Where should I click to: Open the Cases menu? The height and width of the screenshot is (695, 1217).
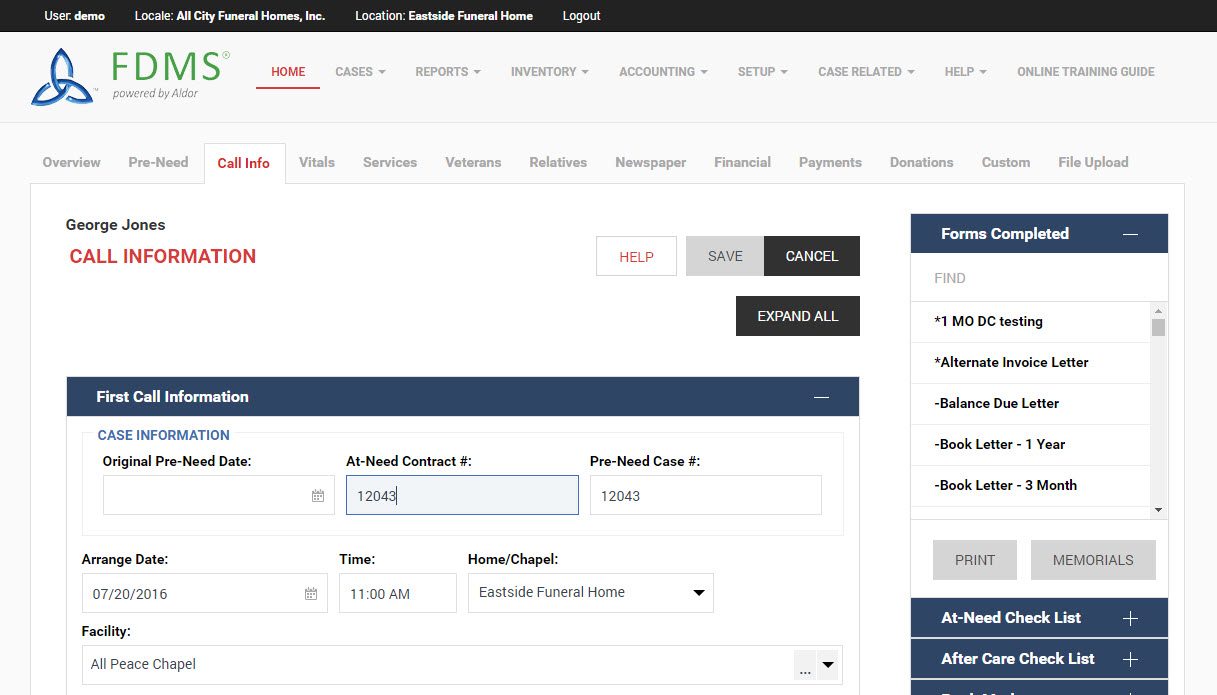tap(360, 72)
